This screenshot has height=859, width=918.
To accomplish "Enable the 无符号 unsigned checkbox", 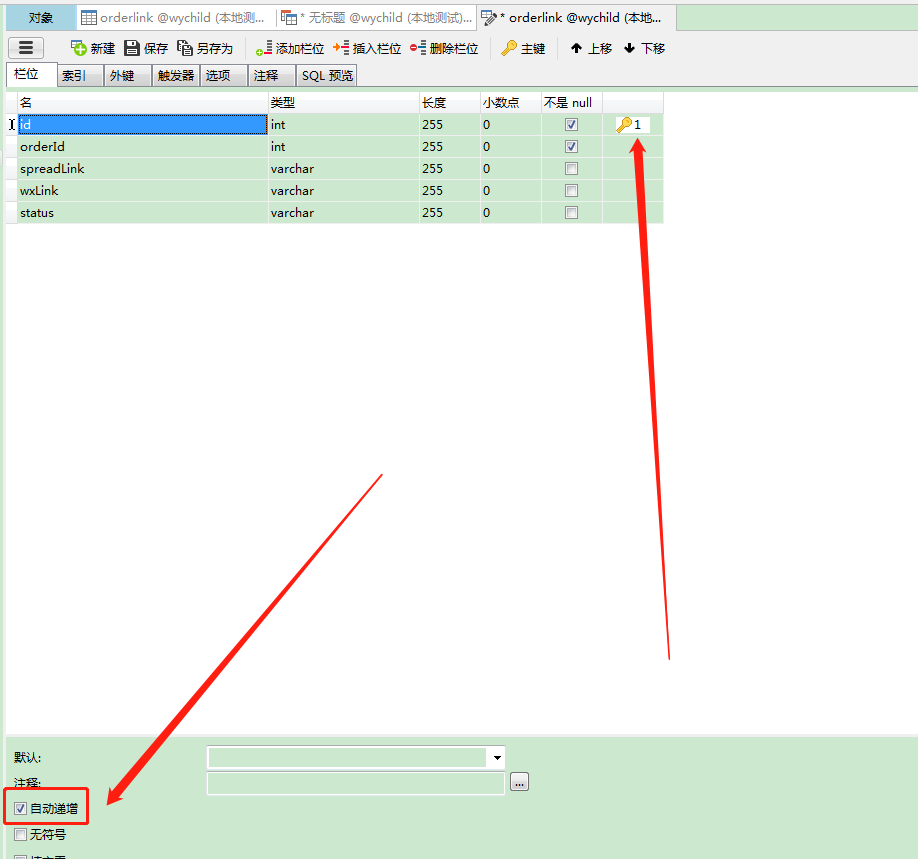I will pos(20,834).
